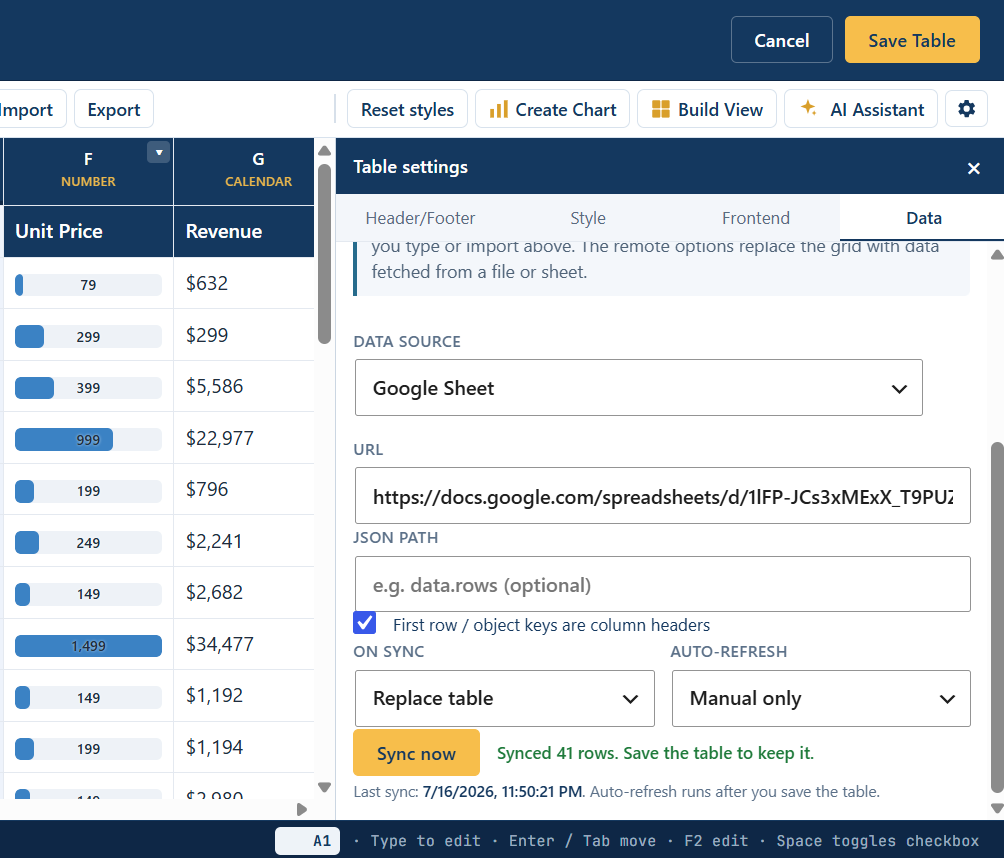Viewport: 1004px width, 858px height.
Task: Open the settings gear in toolbar
Action: (966, 109)
